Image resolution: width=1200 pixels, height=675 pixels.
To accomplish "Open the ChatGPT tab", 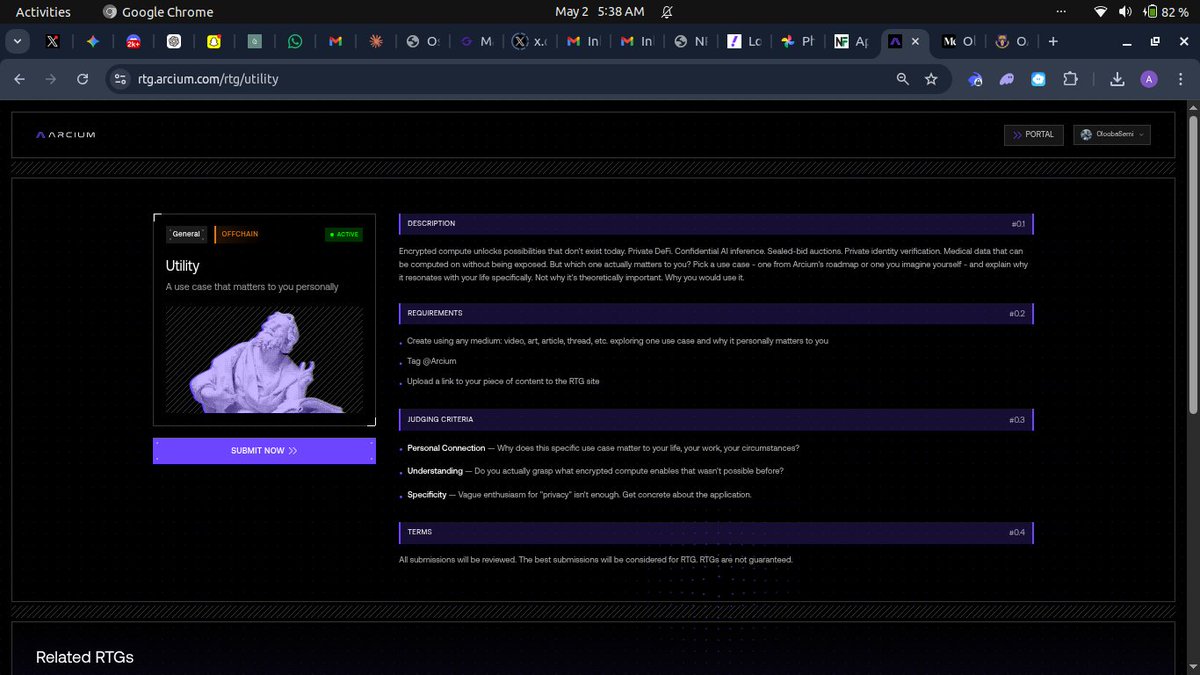I will [173, 42].
